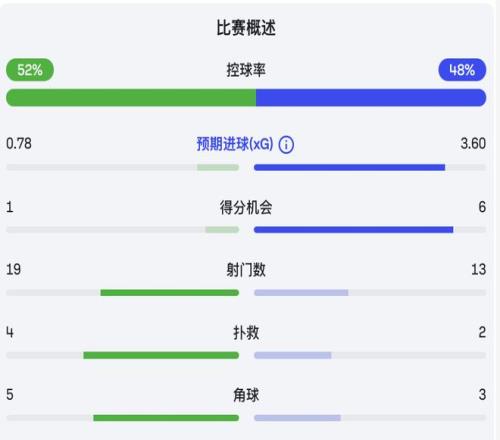Select the 扑救 stat label

246,333
